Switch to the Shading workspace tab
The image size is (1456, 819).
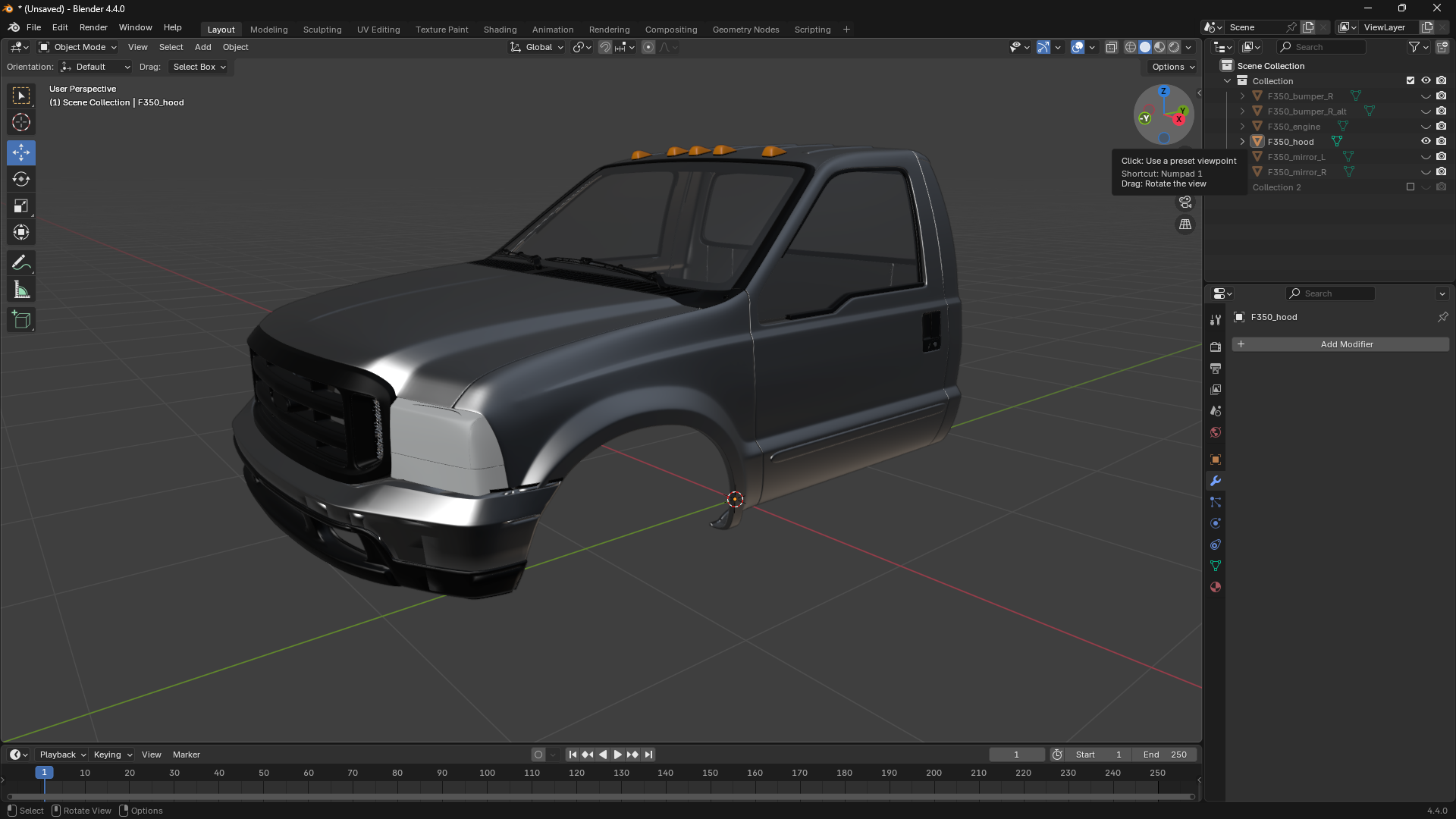[x=500, y=30]
